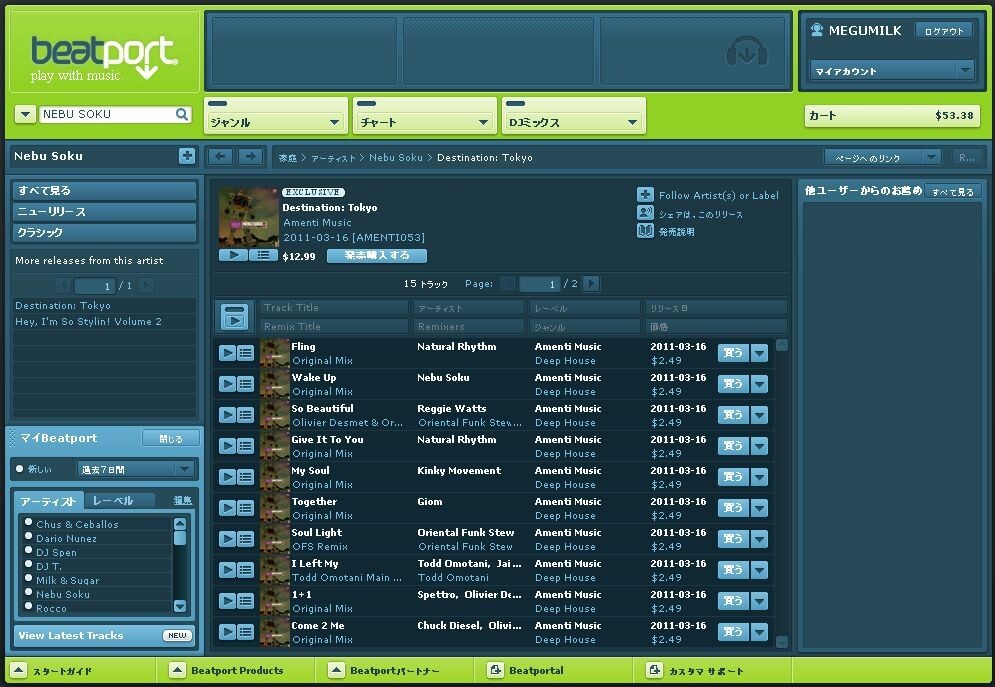Open buy options arrow for Wake Up

[x=760, y=384]
